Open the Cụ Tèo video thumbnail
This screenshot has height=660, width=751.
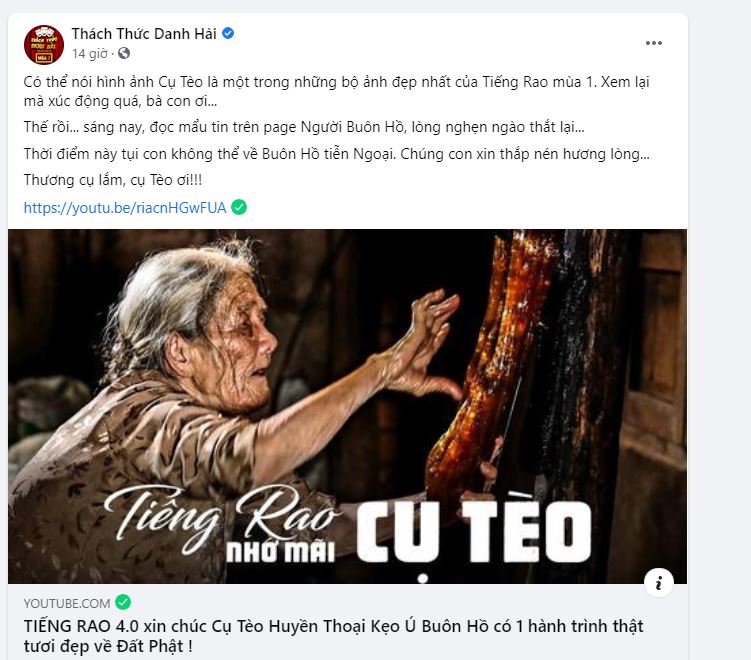click(x=347, y=406)
